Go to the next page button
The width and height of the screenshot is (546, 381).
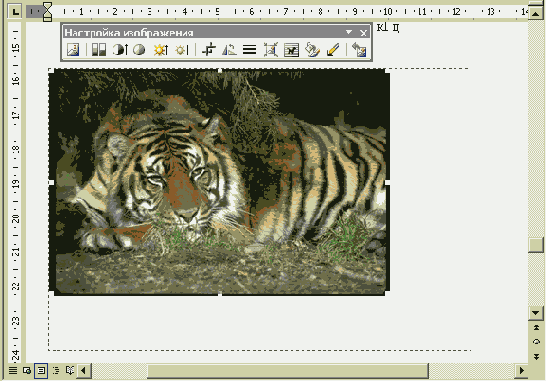[536, 356]
